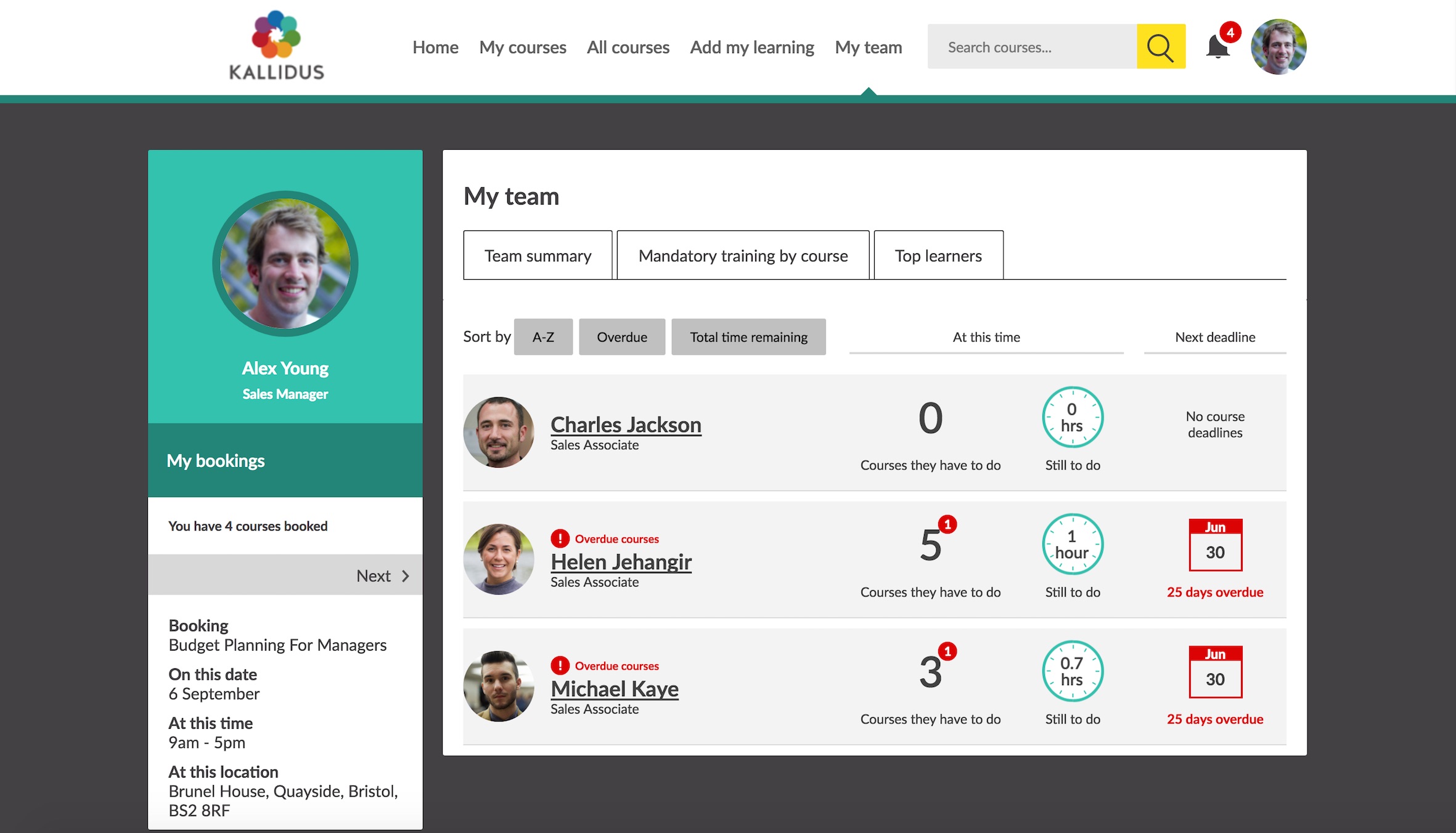Screen dimensions: 1456x833
Task: Open the Top learners tab
Action: click(938, 256)
